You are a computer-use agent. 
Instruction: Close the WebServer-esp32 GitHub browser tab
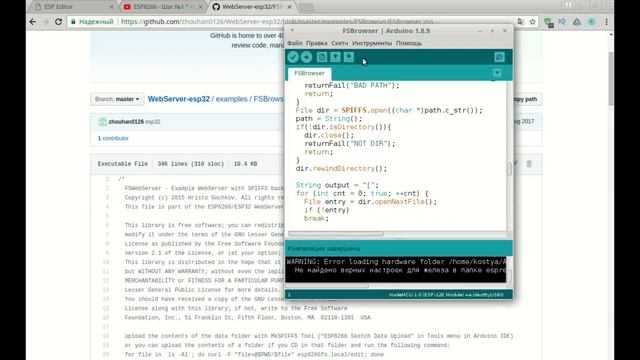point(289,7)
